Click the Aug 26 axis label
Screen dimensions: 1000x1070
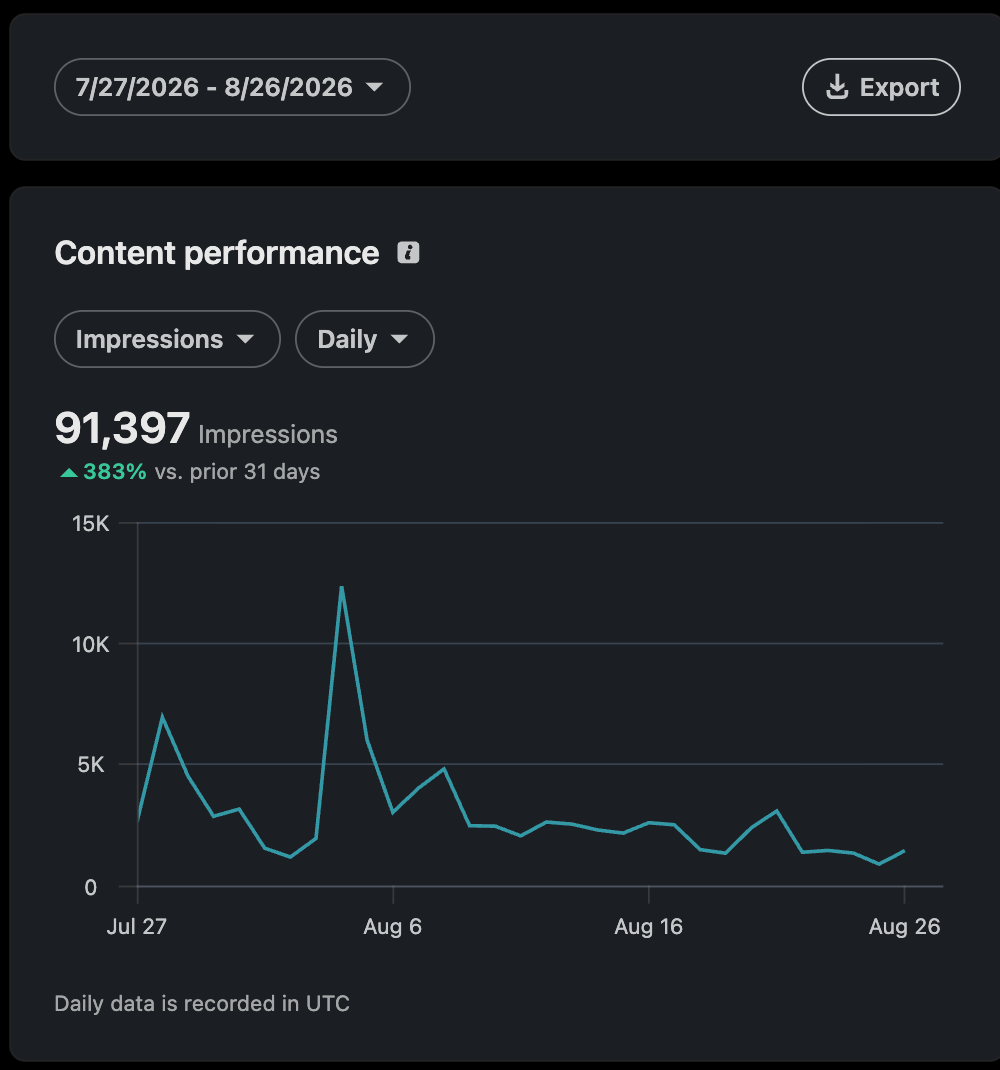click(904, 927)
